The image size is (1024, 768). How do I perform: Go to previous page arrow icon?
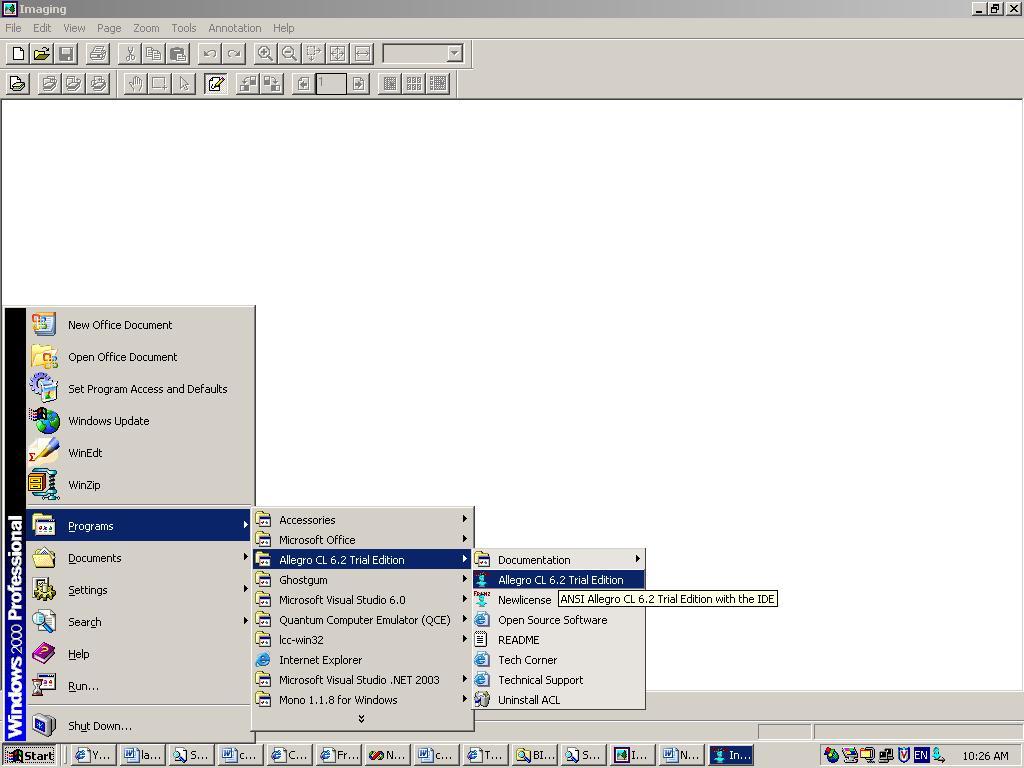coord(302,84)
